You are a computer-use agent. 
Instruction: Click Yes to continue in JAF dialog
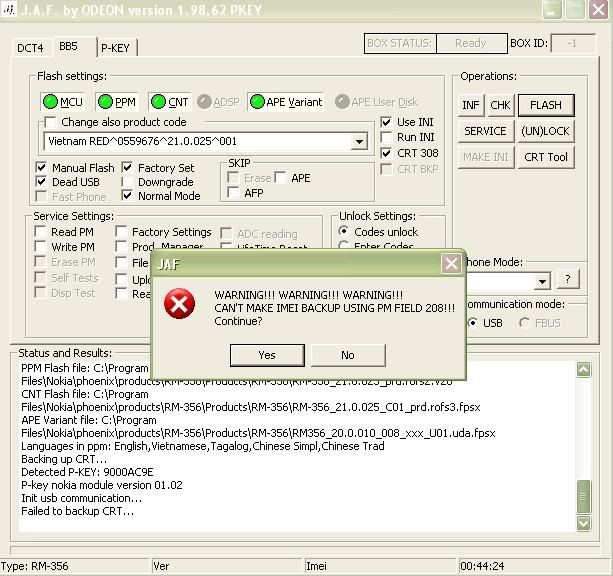click(267, 355)
